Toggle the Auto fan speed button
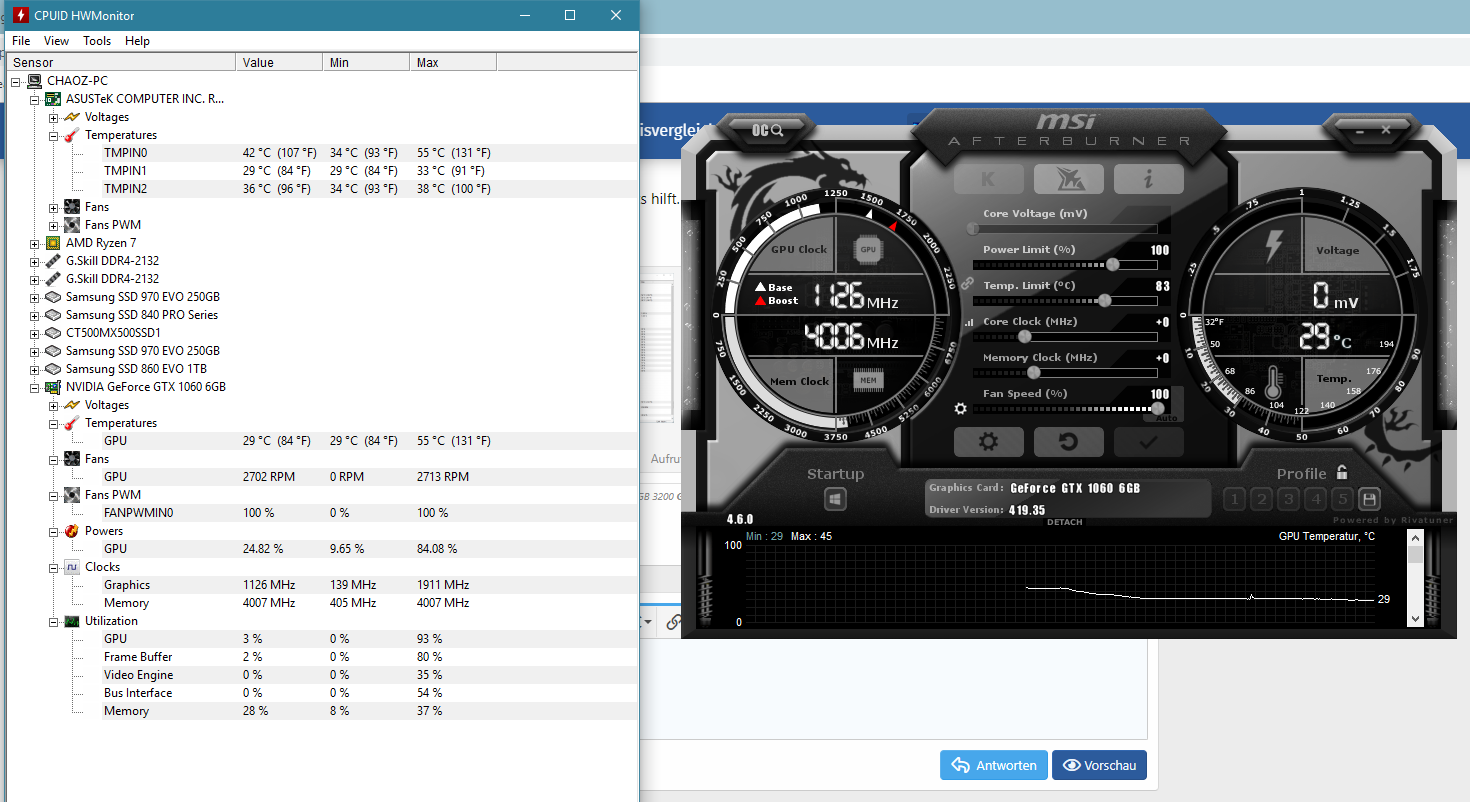The width and height of the screenshot is (1470, 802). coord(1167,417)
